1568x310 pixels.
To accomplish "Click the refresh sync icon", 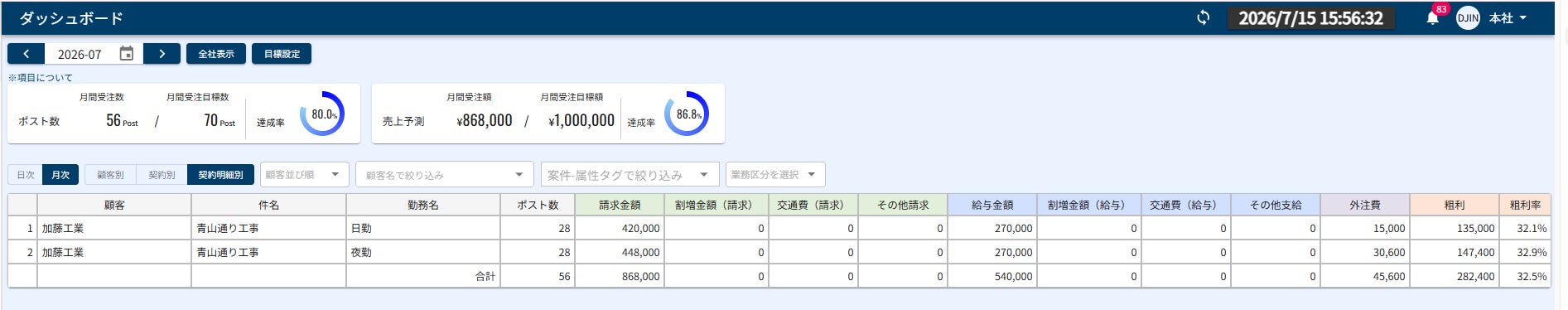I will click(1203, 17).
